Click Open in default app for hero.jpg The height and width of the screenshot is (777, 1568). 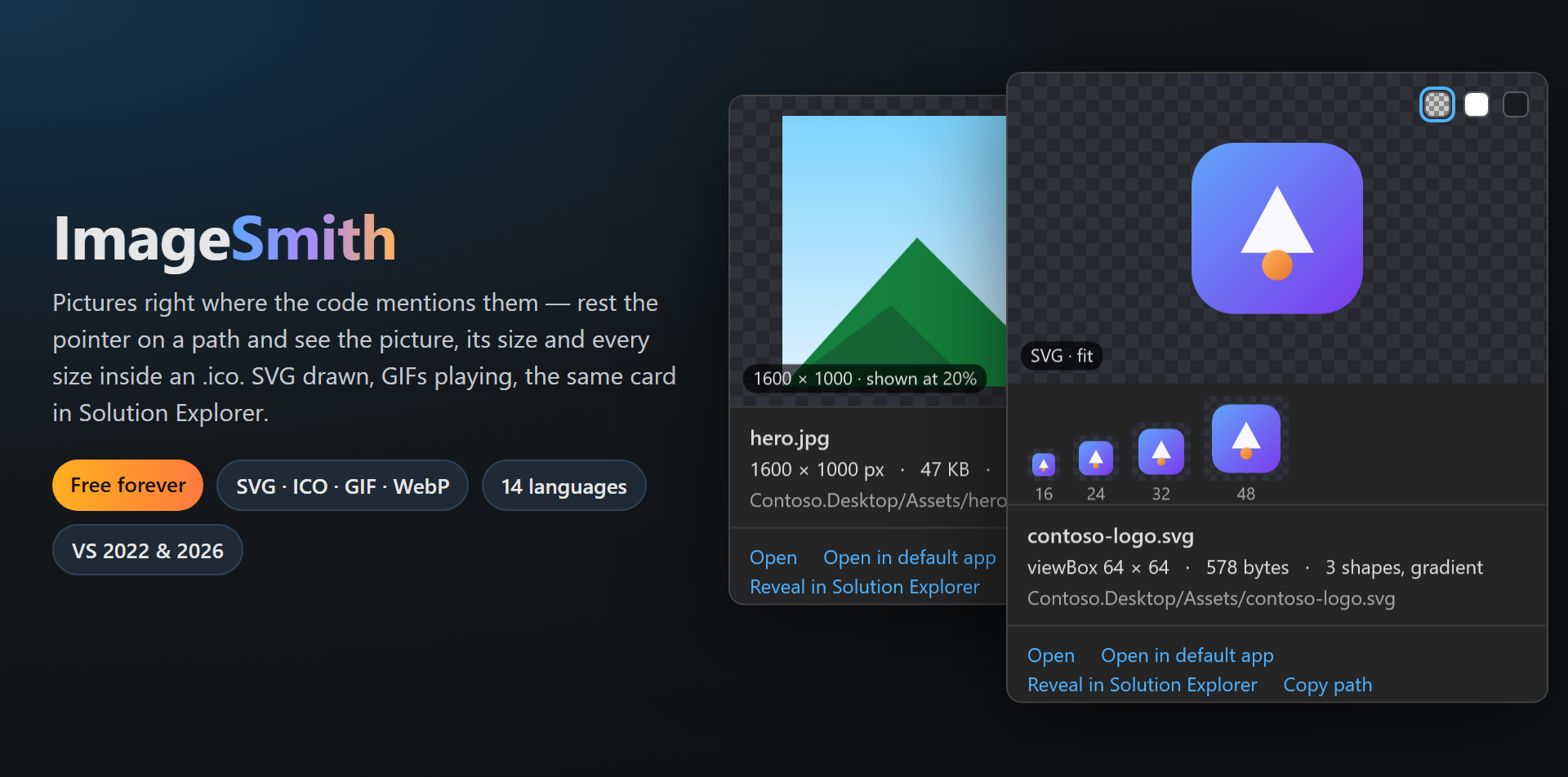(910, 557)
